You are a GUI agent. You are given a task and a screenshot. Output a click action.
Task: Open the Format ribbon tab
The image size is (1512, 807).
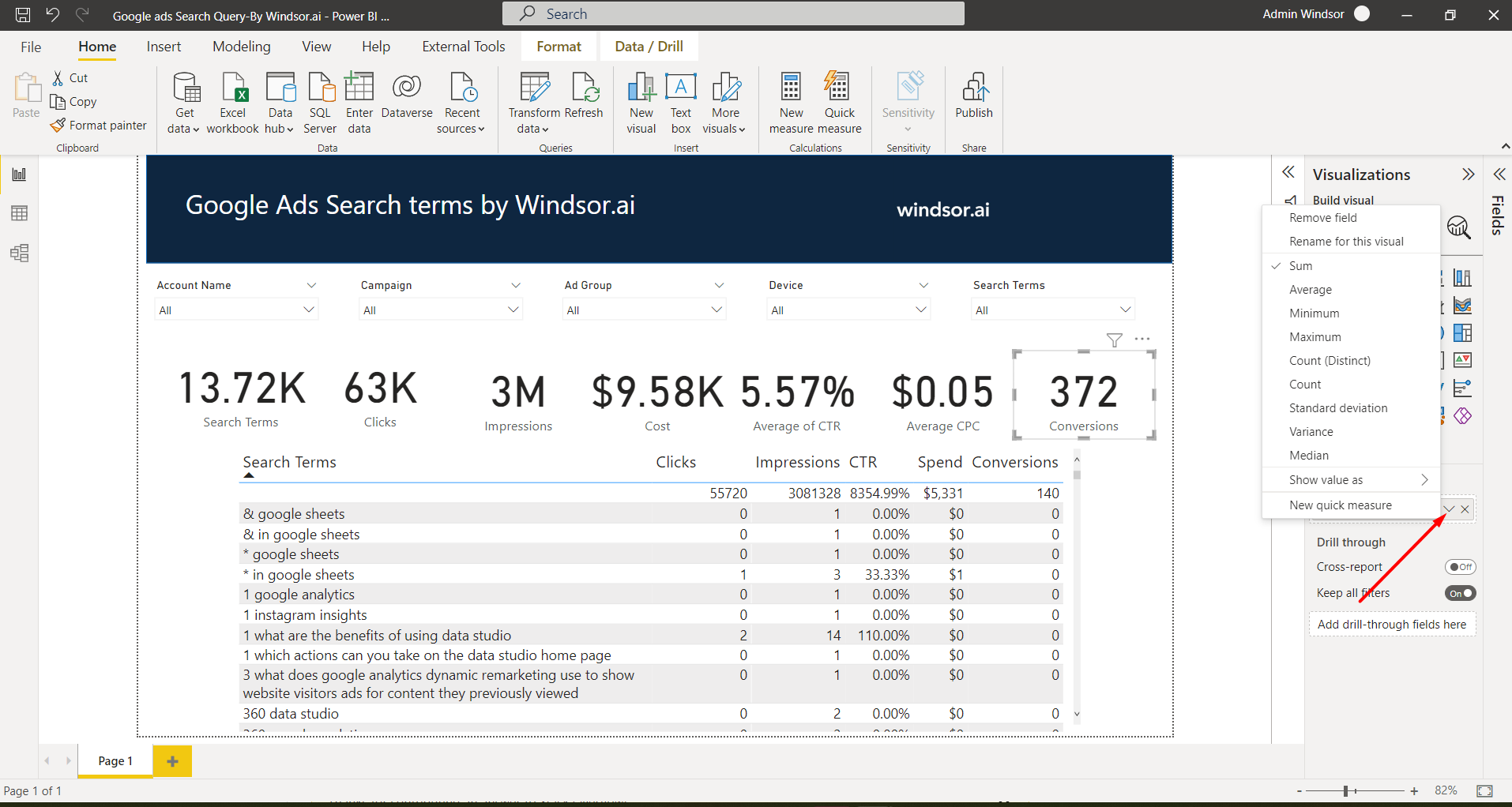pos(559,47)
